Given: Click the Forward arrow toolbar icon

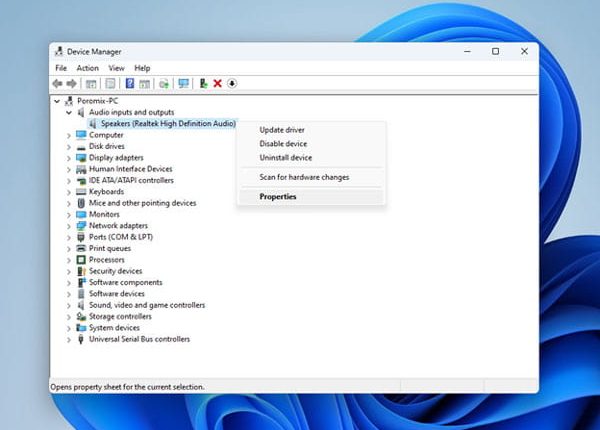Looking at the screenshot, I should click(72, 83).
